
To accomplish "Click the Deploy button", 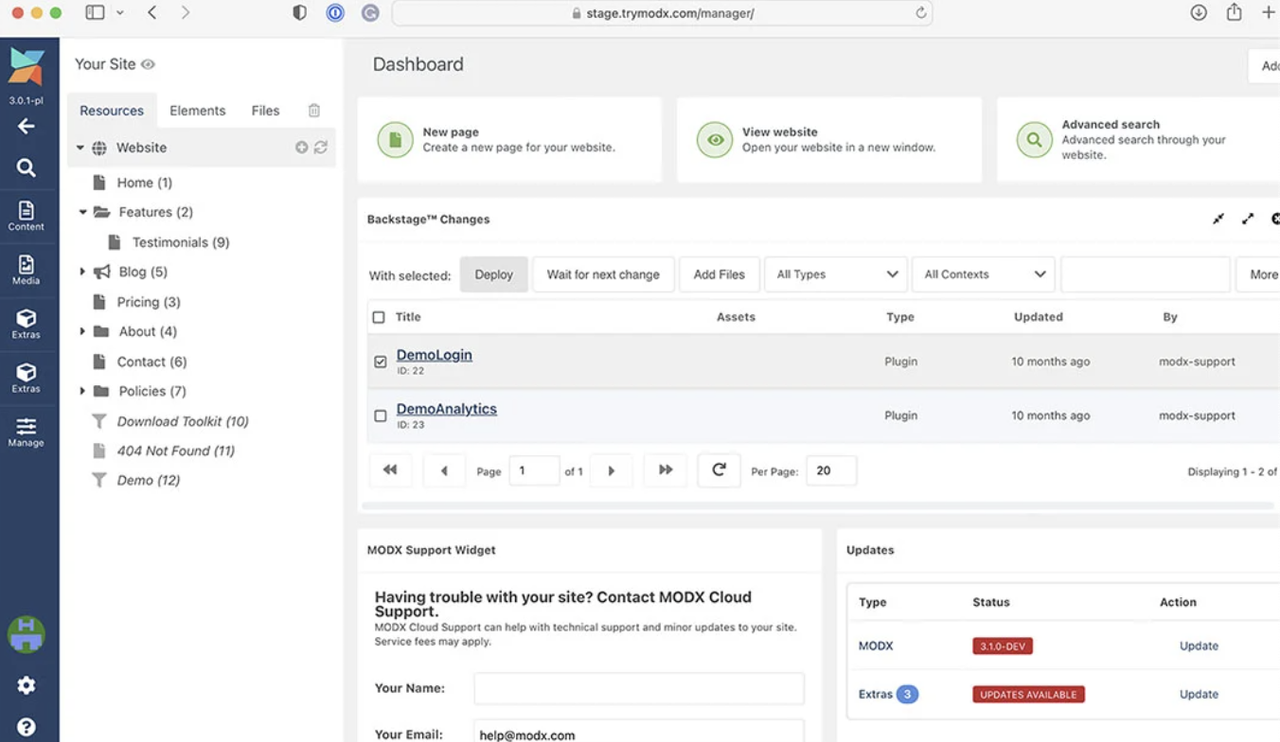I will click(494, 274).
